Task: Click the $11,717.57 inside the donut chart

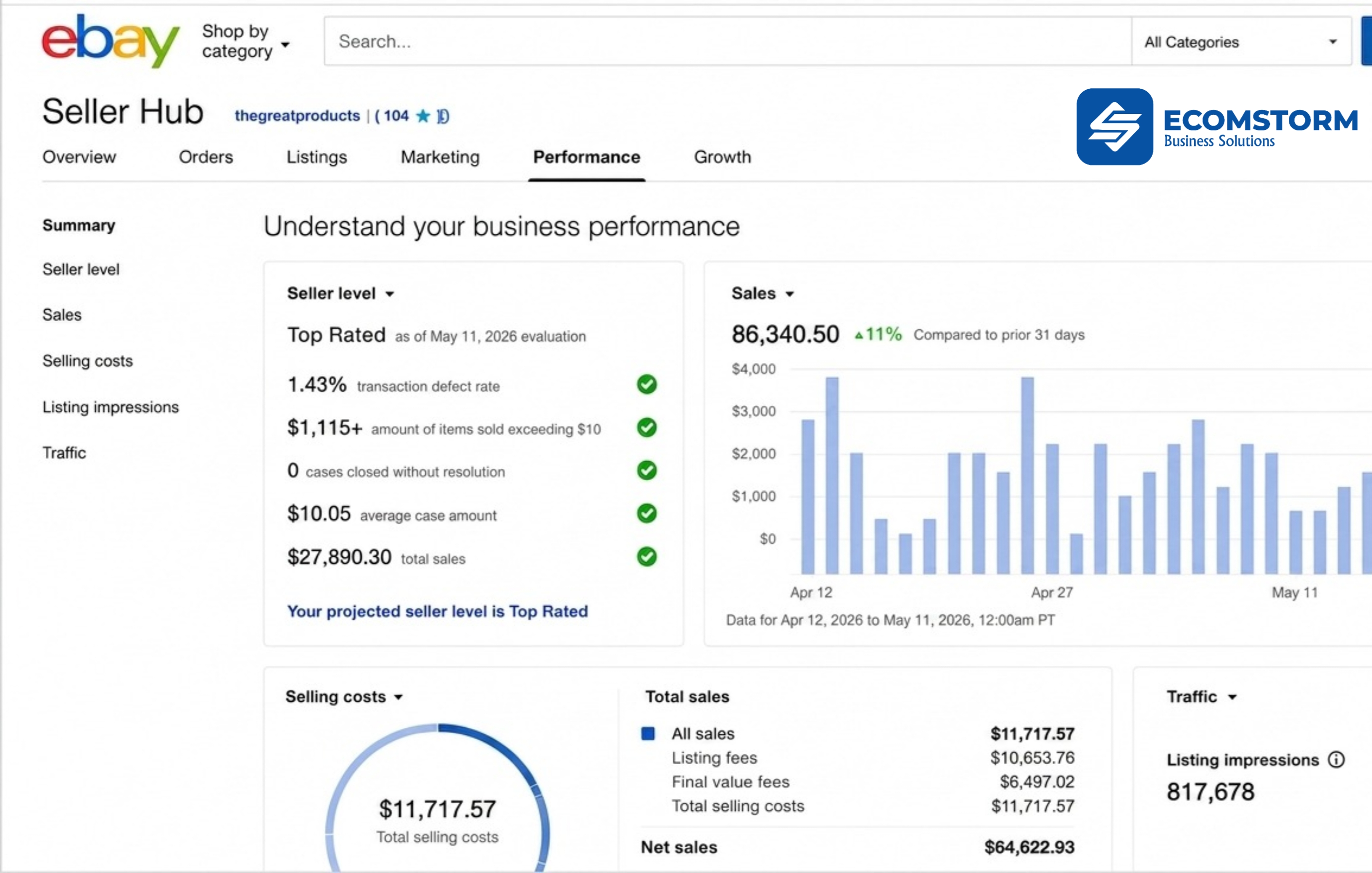Action: pyautogui.click(x=438, y=809)
